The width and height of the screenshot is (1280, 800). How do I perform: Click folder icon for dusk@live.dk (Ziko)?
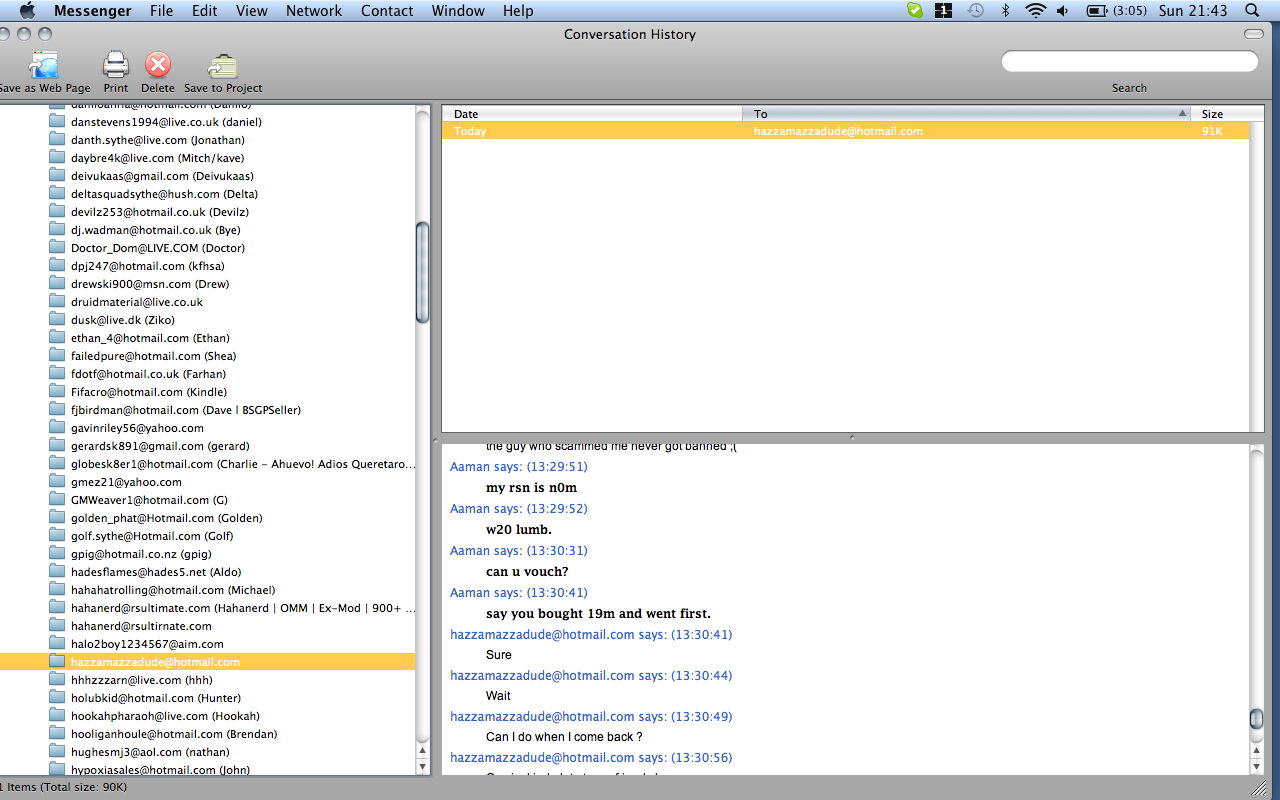point(57,320)
